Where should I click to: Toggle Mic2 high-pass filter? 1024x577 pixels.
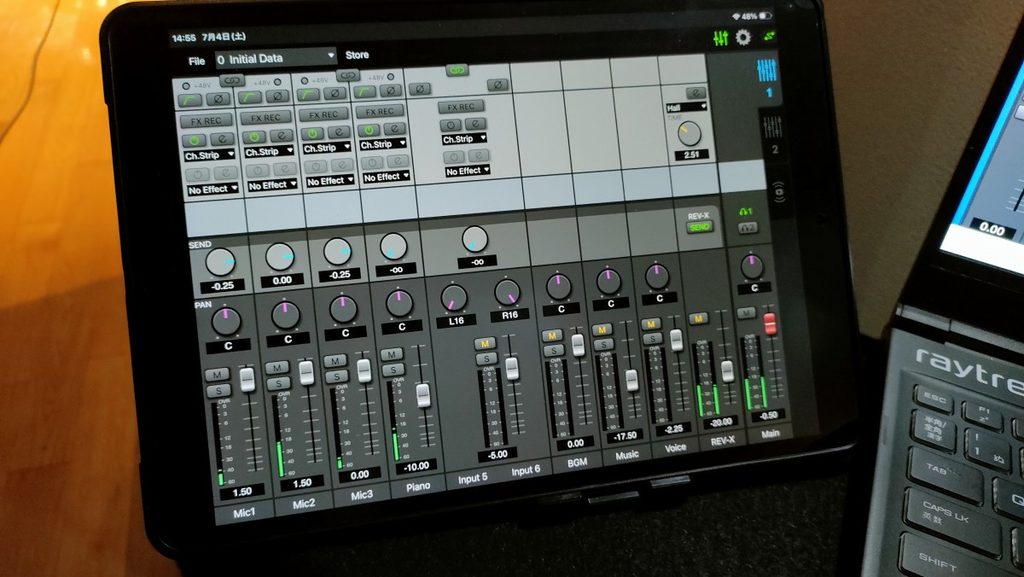click(249, 98)
